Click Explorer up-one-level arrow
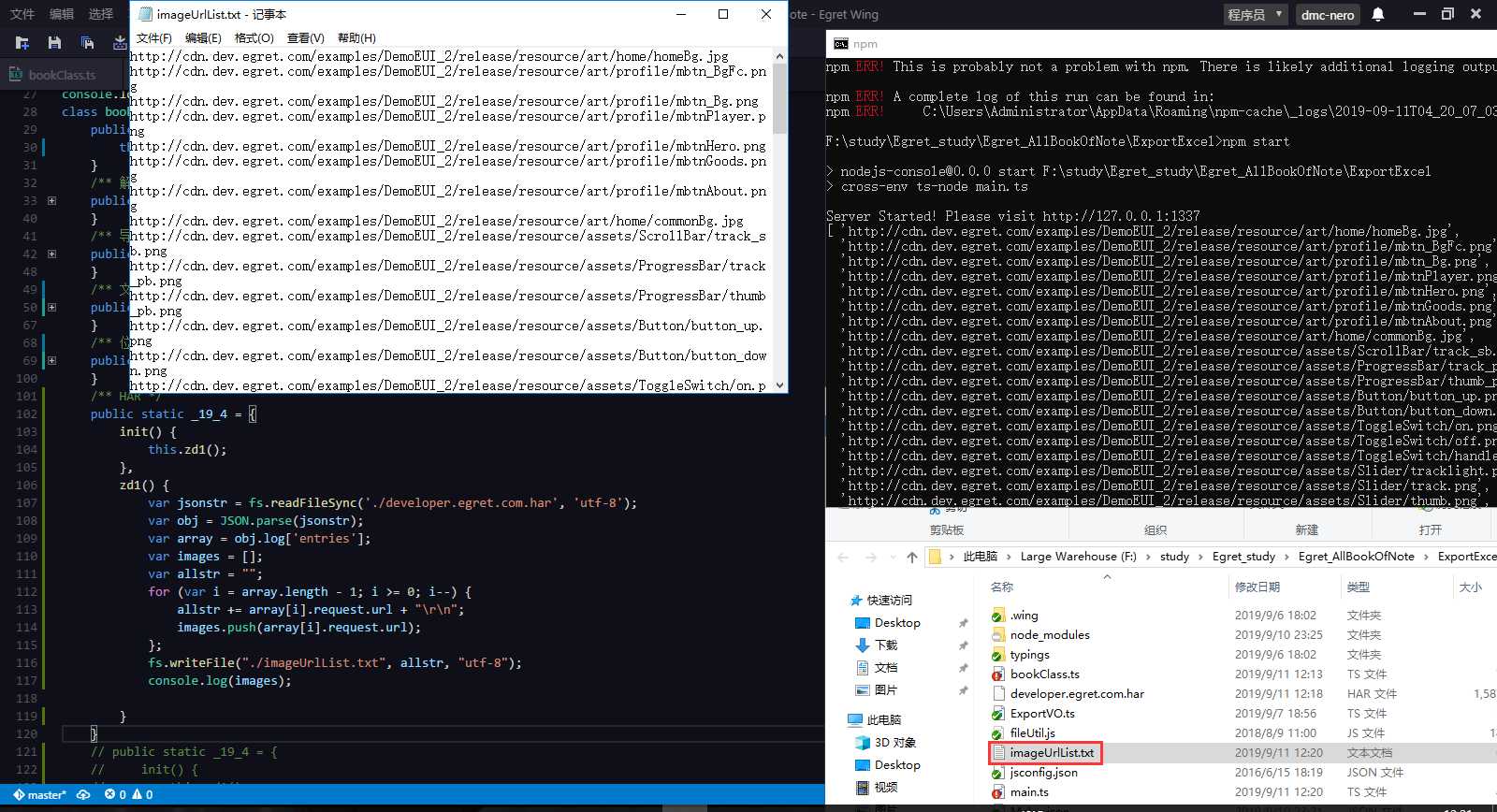This screenshot has width=1497, height=812. (912, 557)
